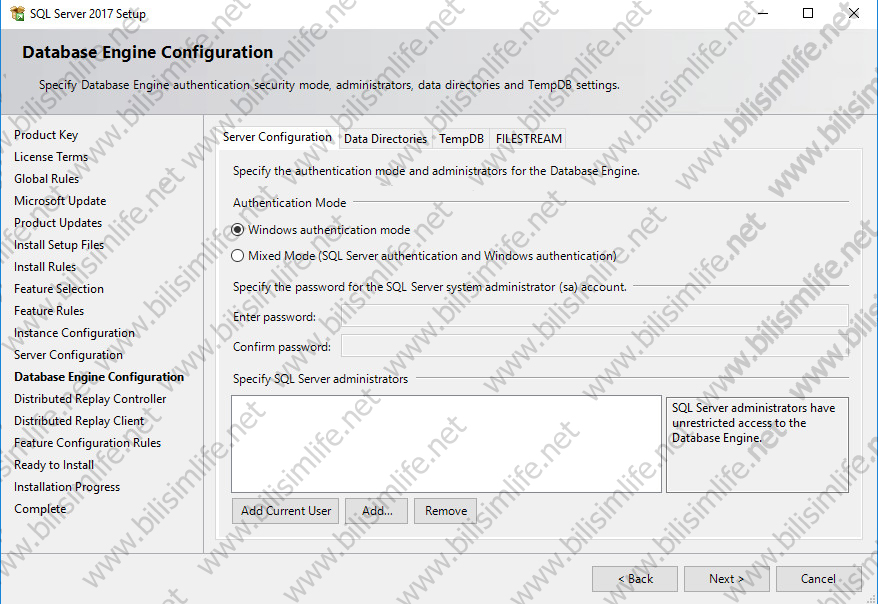Click the Back button
The width and height of the screenshot is (878, 604).
[635, 579]
